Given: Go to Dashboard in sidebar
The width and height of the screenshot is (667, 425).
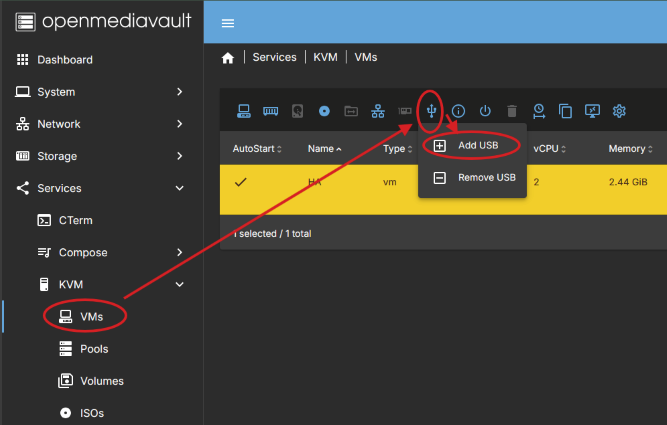Looking at the screenshot, I should [65, 60].
